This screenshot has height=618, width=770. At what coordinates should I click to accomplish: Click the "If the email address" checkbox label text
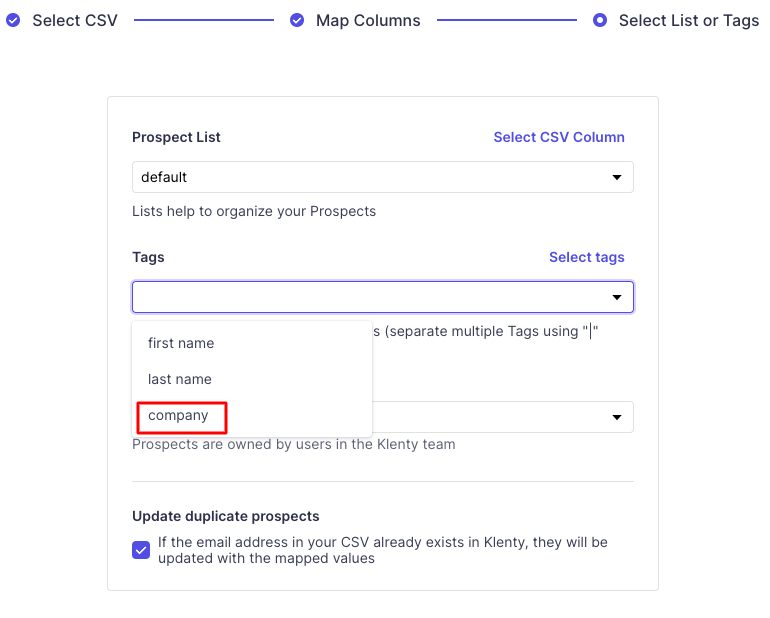click(382, 550)
